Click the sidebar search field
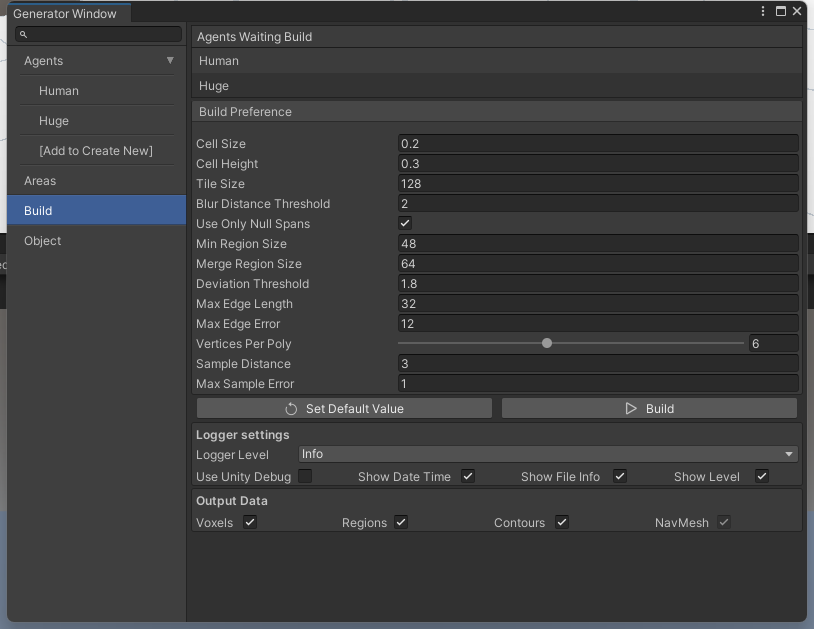The height and width of the screenshot is (629, 814). tap(98, 34)
